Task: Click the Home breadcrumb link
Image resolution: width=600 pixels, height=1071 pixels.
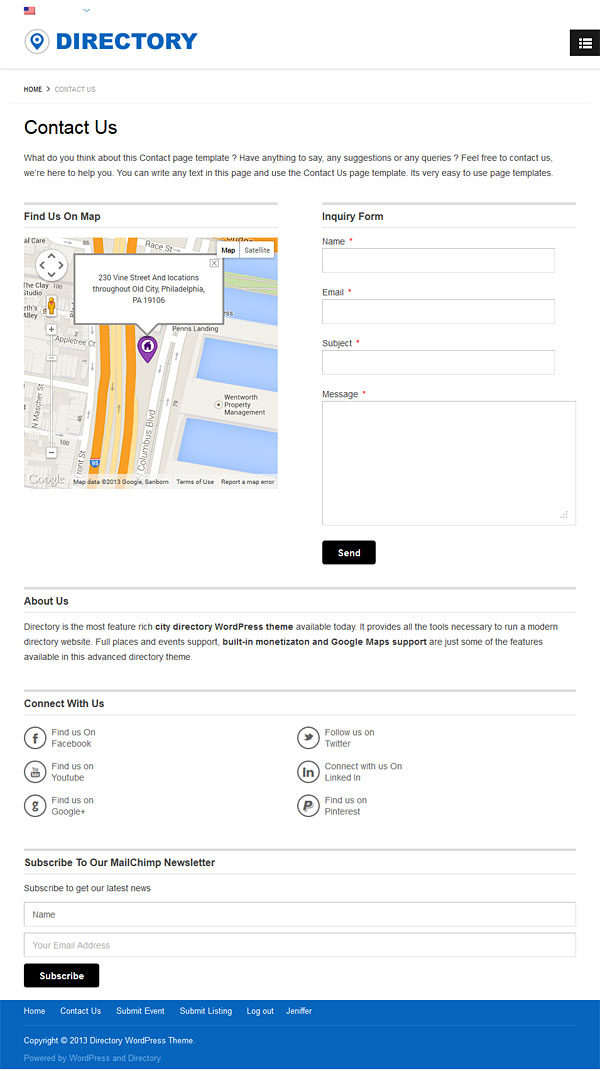Action: point(33,89)
